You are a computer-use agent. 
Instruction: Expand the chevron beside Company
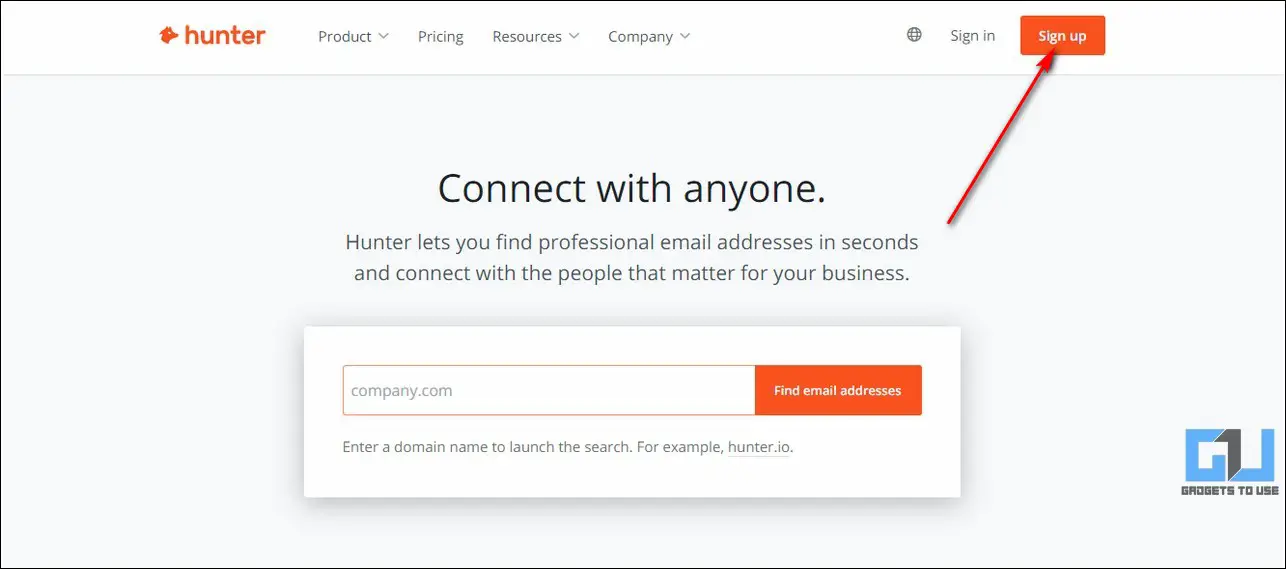click(x=685, y=36)
